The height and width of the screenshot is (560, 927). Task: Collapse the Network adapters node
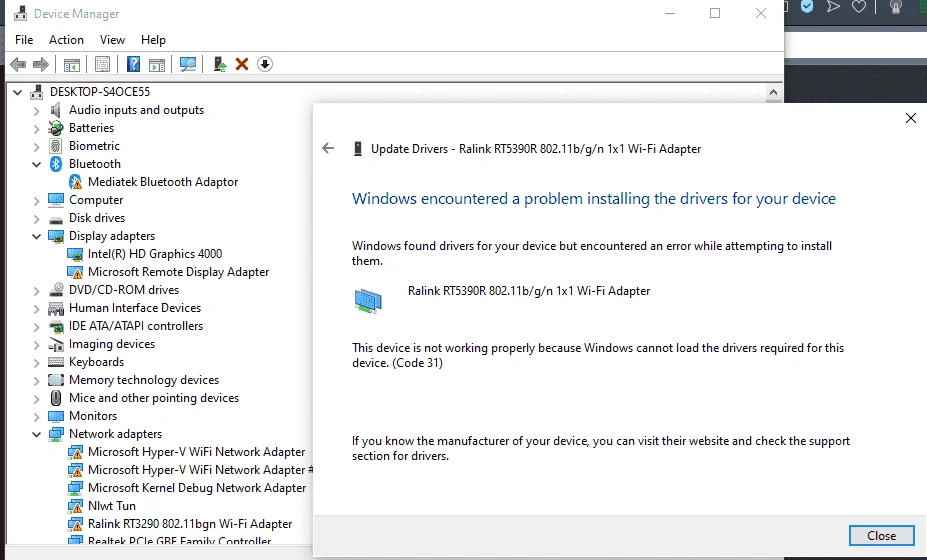[x=37, y=434]
